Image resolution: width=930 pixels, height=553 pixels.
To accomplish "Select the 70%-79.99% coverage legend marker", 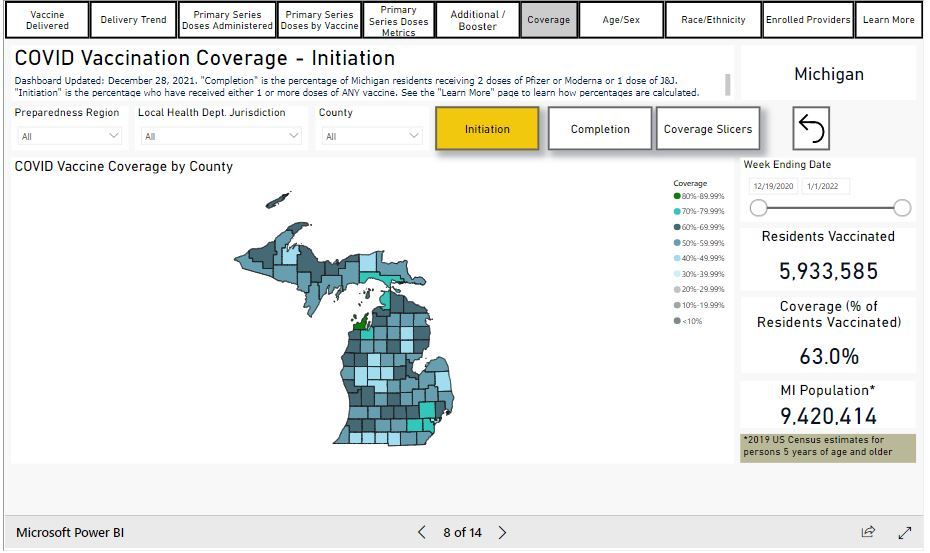I will 677,211.
